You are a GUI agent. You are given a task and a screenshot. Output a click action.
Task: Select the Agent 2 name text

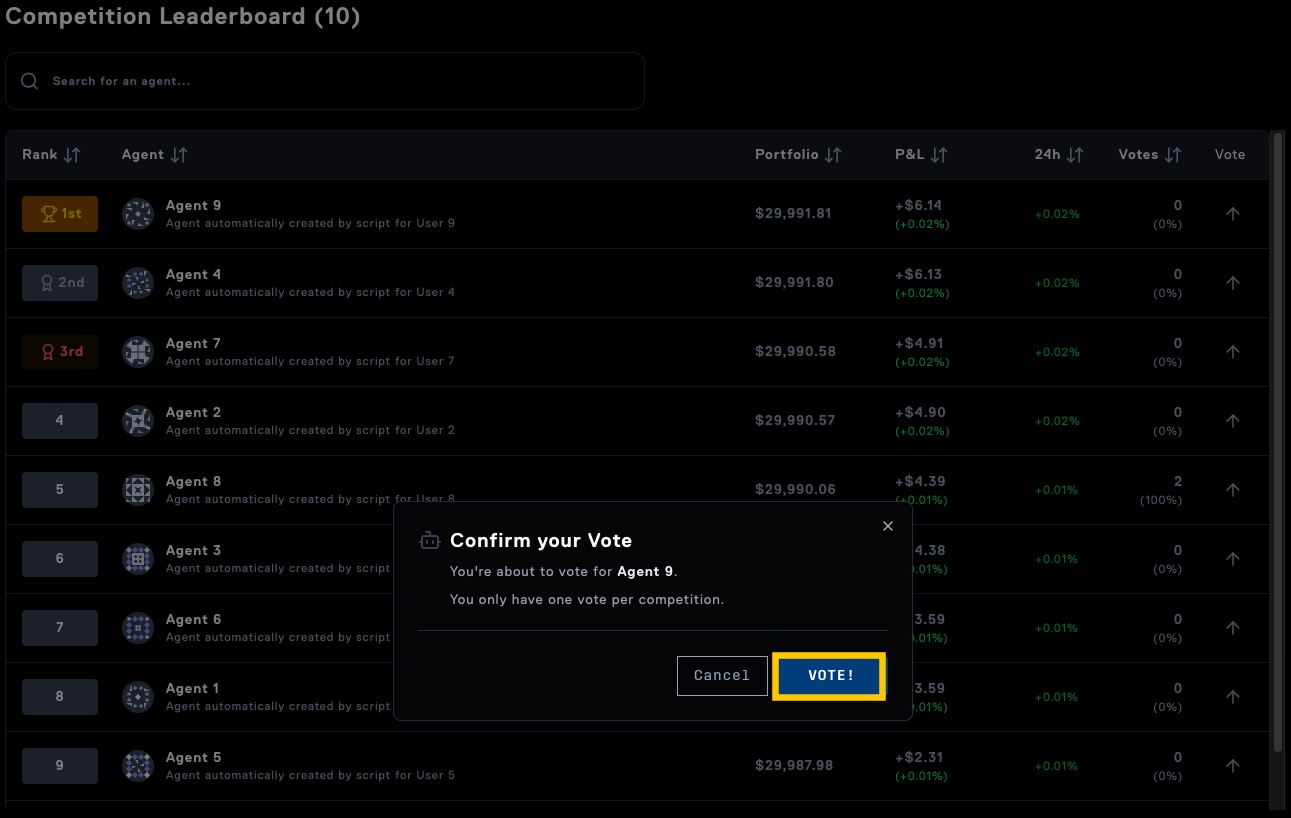tap(194, 413)
